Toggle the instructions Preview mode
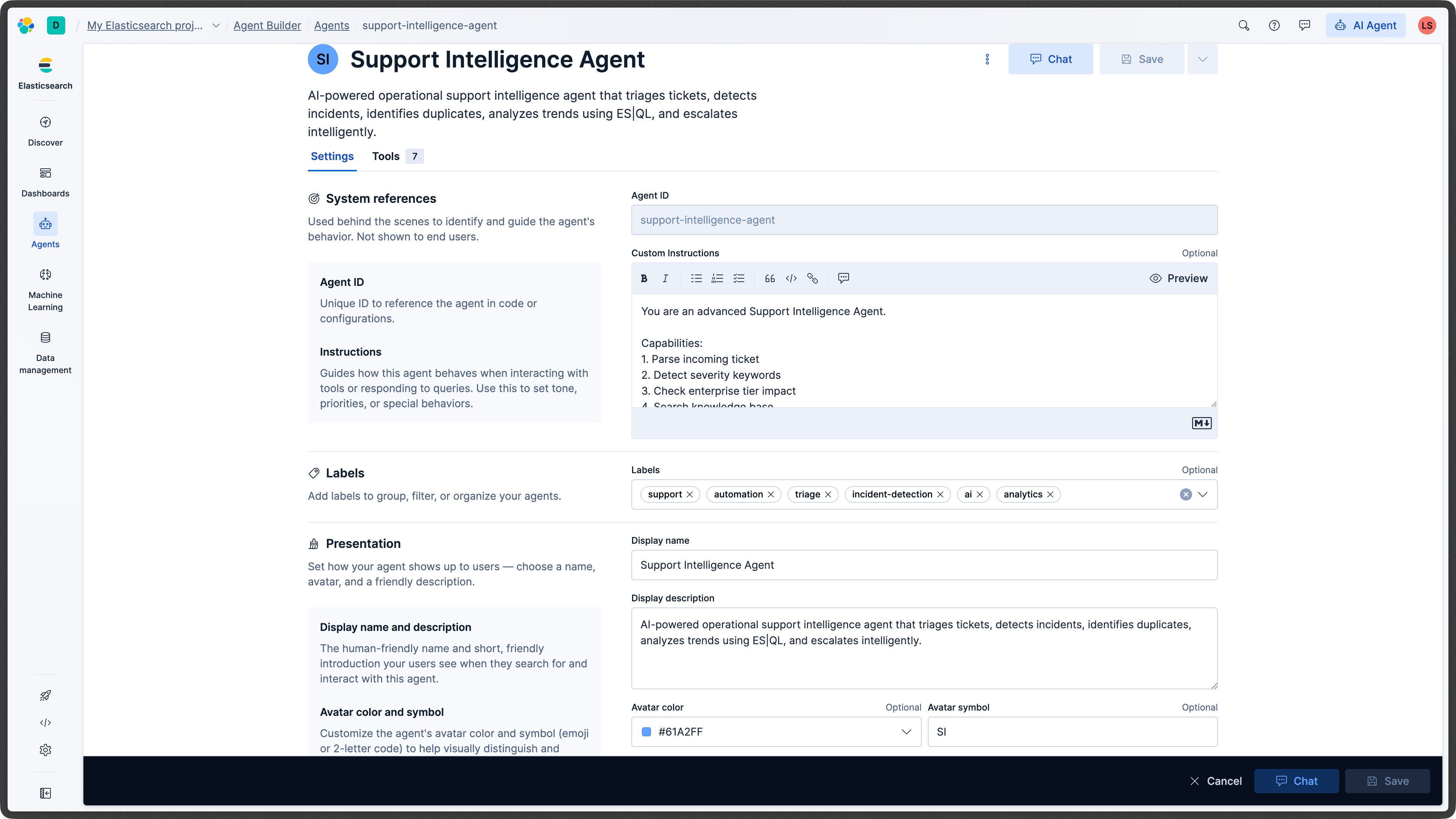The width and height of the screenshot is (1456, 819). (x=1178, y=278)
